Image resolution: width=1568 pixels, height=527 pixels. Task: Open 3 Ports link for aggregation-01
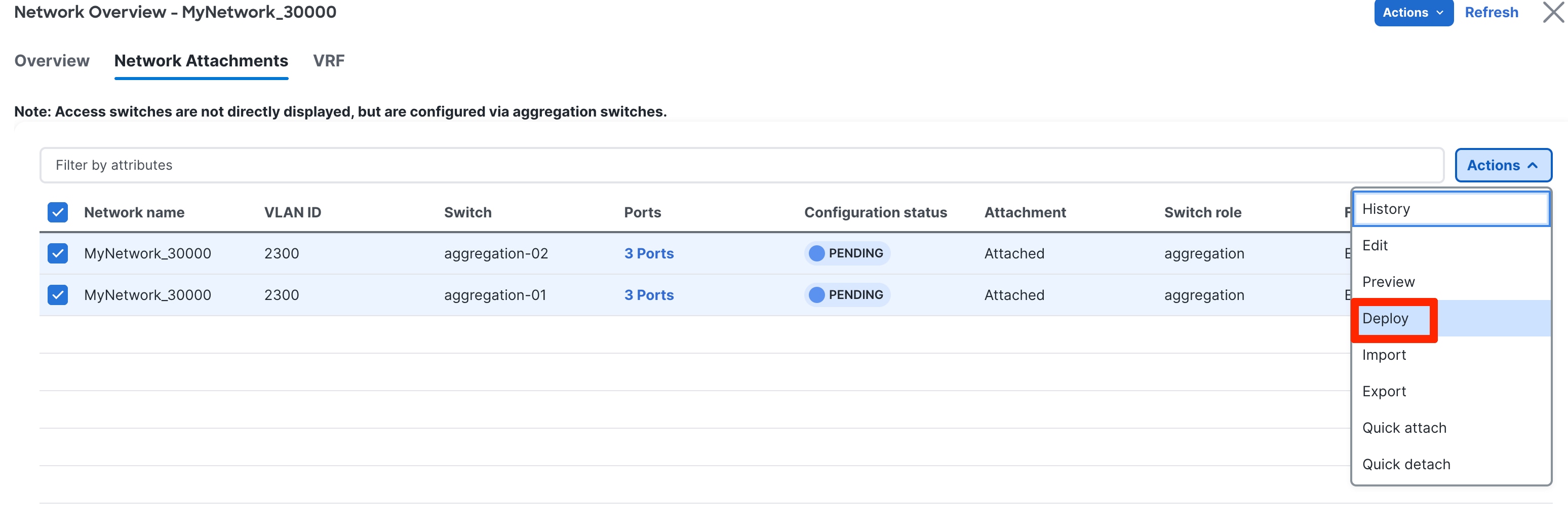pyautogui.click(x=649, y=295)
